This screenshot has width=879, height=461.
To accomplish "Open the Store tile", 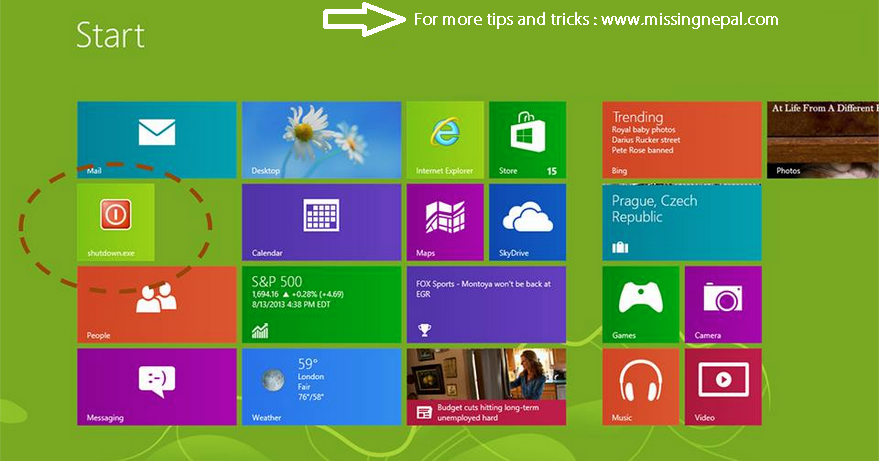I will 528,140.
